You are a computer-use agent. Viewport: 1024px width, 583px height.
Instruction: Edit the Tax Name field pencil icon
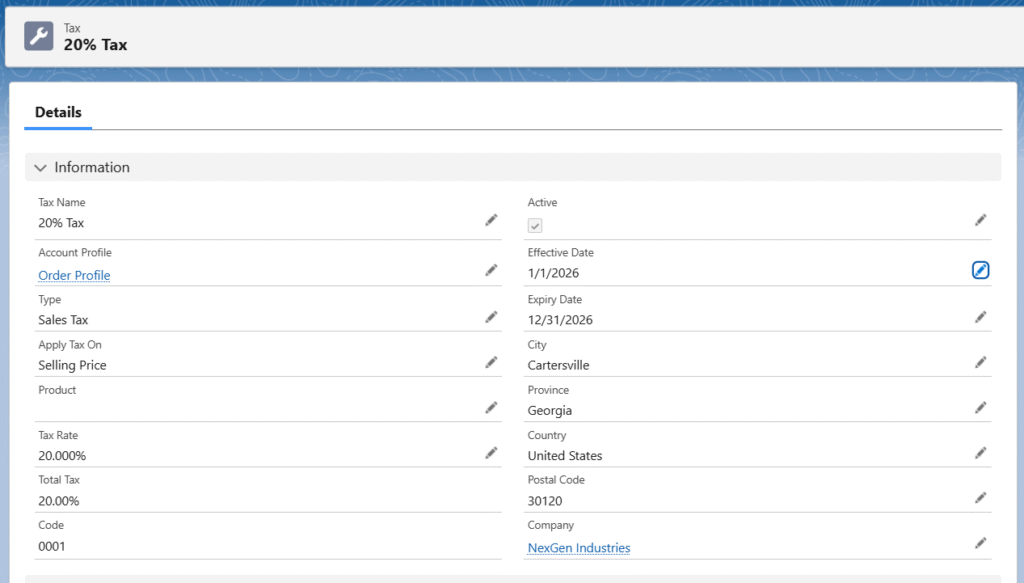491,220
